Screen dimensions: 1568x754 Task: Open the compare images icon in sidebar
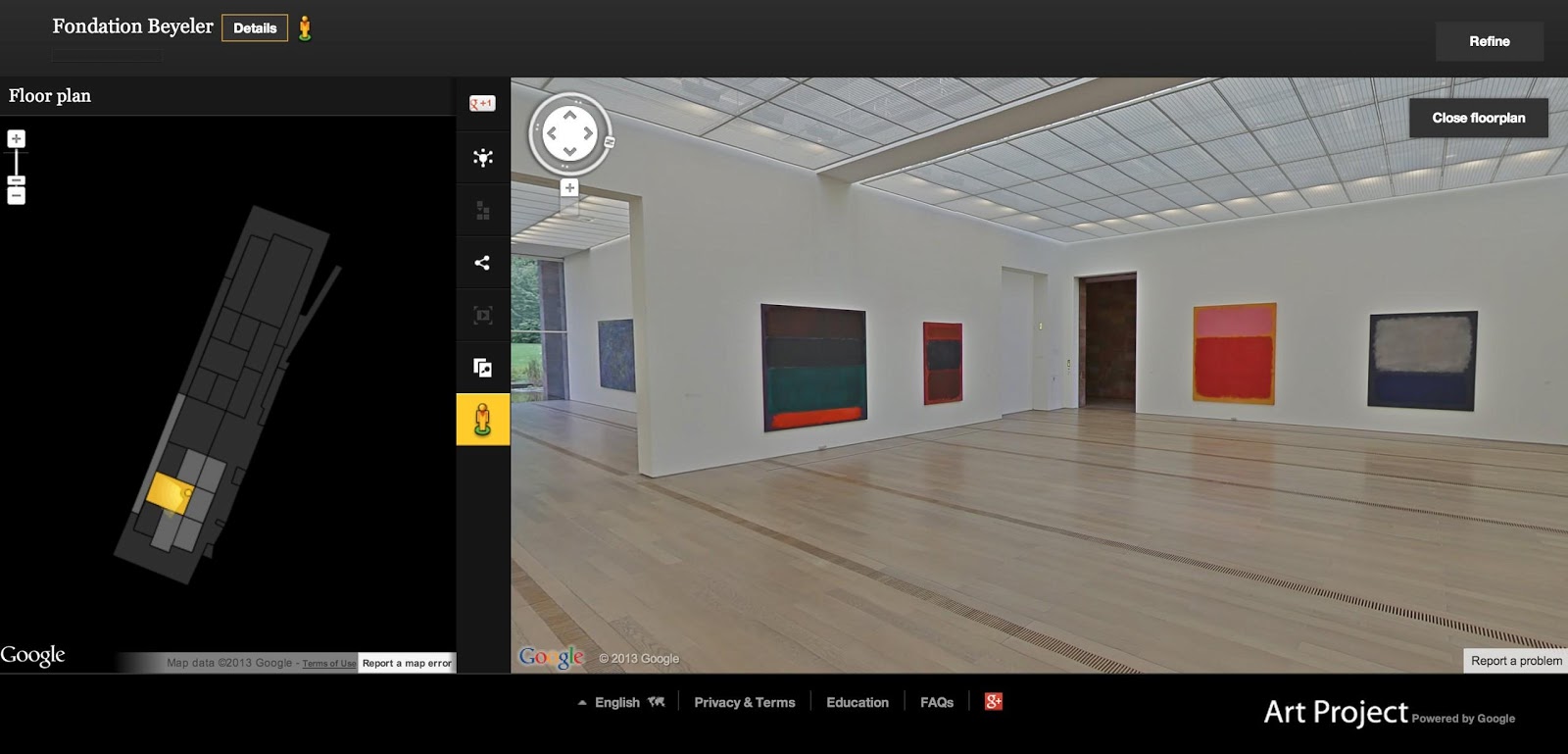[482, 368]
